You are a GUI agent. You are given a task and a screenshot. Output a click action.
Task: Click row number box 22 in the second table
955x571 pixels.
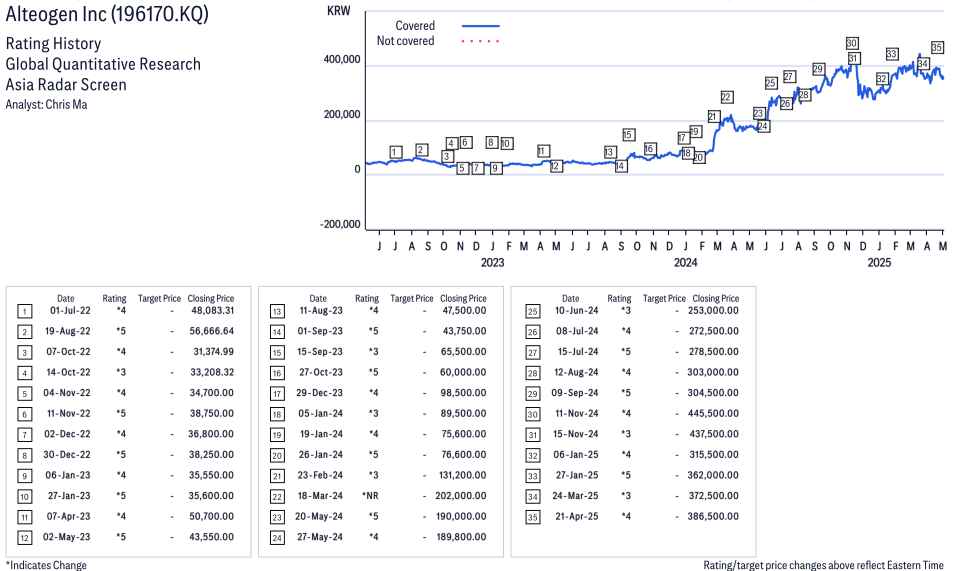[x=277, y=497]
